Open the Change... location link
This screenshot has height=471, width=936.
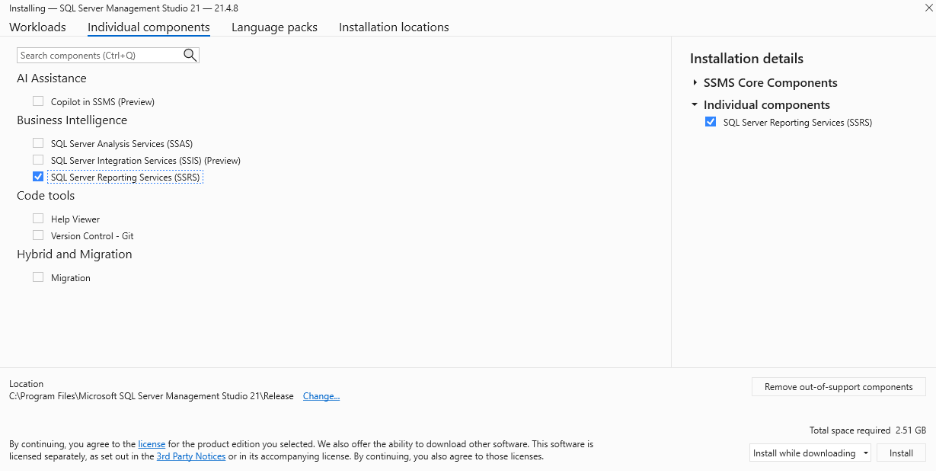click(x=321, y=396)
